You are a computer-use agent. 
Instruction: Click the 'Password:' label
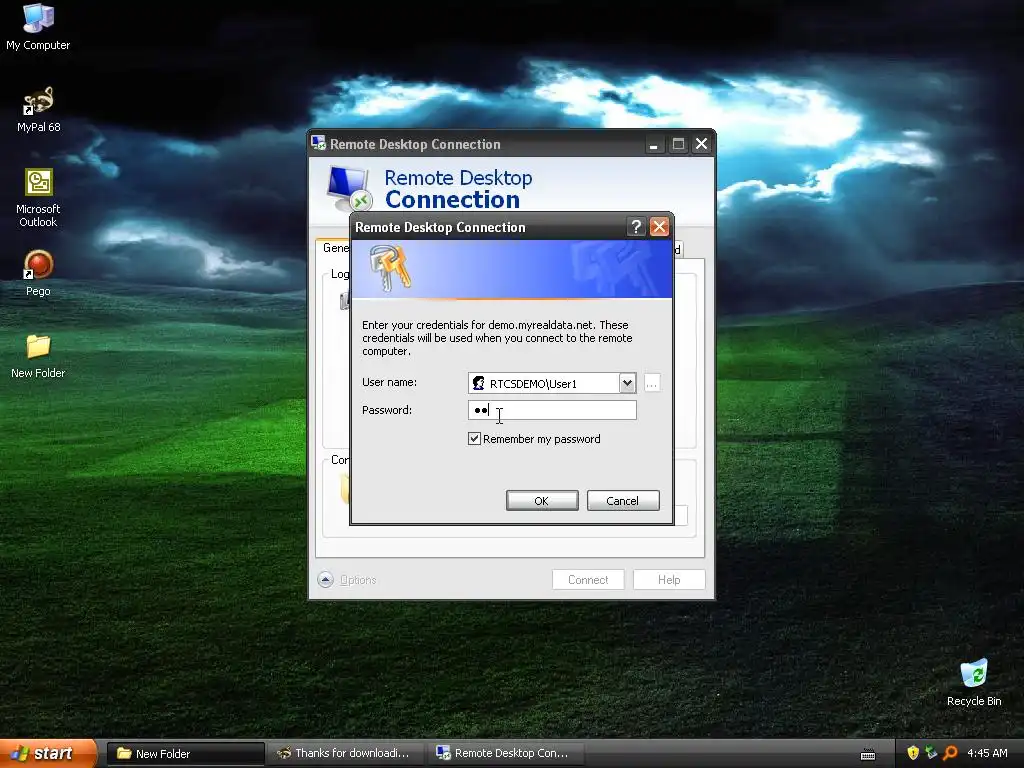pyautogui.click(x=387, y=410)
